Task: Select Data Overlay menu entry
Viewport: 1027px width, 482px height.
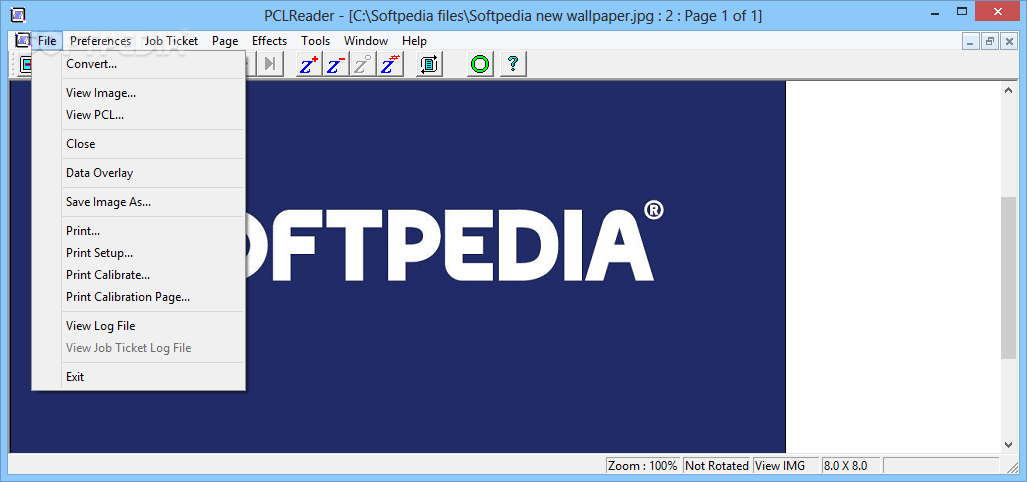Action: tap(138, 173)
